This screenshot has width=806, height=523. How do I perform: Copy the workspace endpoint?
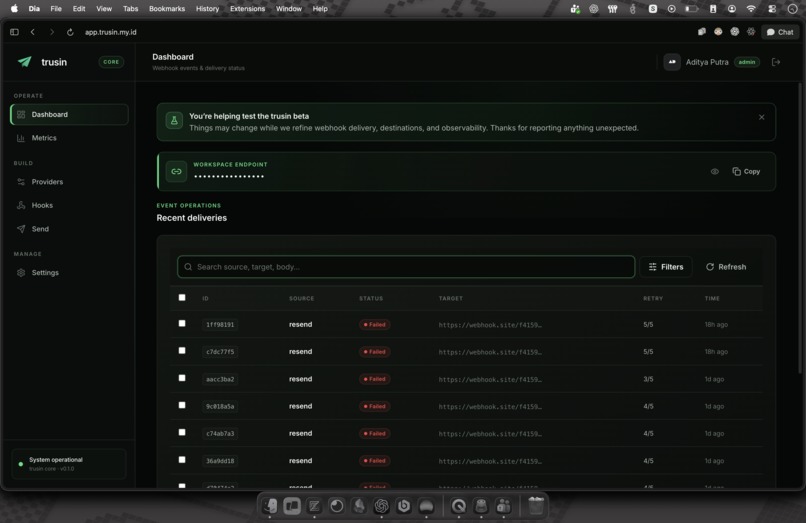[x=746, y=171]
